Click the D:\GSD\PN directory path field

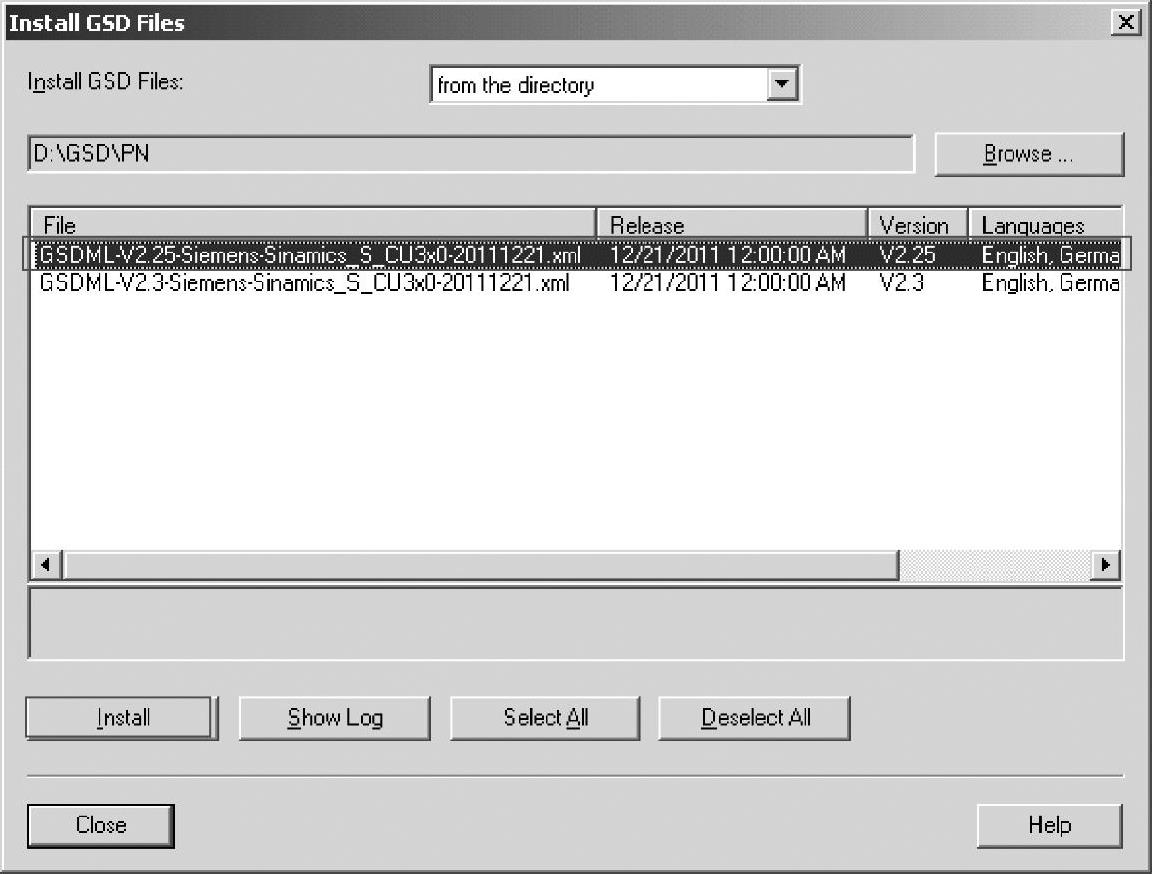click(471, 154)
